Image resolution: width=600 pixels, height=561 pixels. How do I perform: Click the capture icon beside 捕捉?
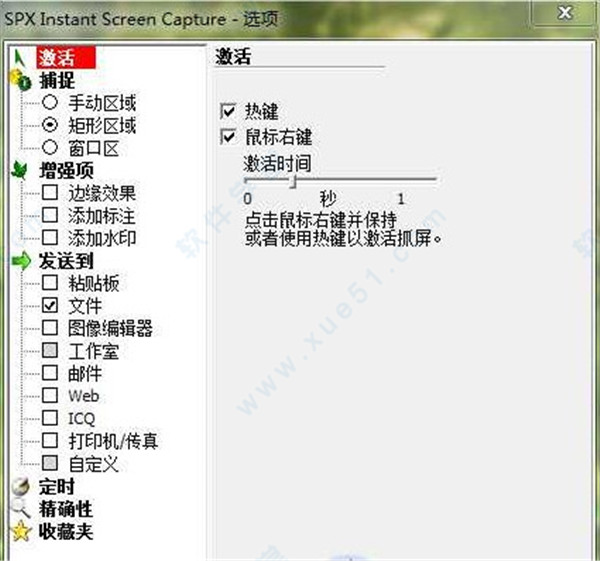point(20,80)
